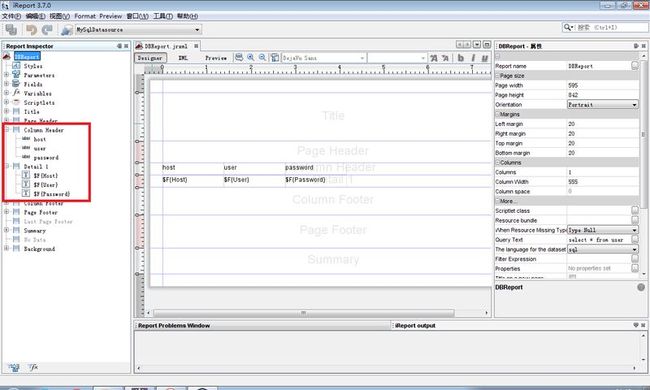
Task: Open the 帮助(H) menu
Action: tap(187, 16)
